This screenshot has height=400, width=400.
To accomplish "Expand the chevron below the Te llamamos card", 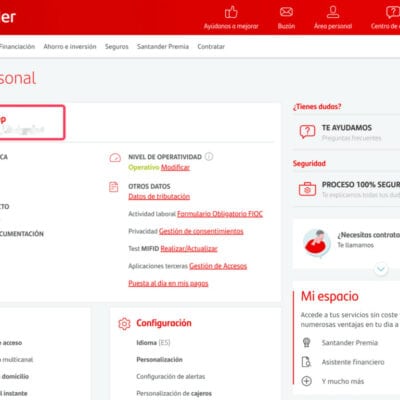I will point(381,269).
